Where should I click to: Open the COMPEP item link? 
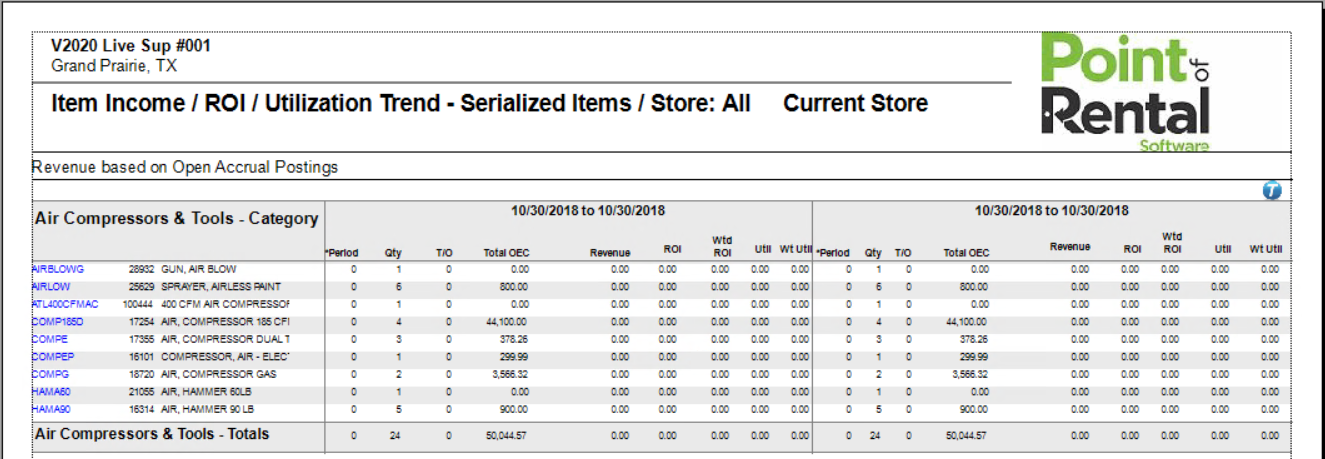pyautogui.click(x=53, y=357)
